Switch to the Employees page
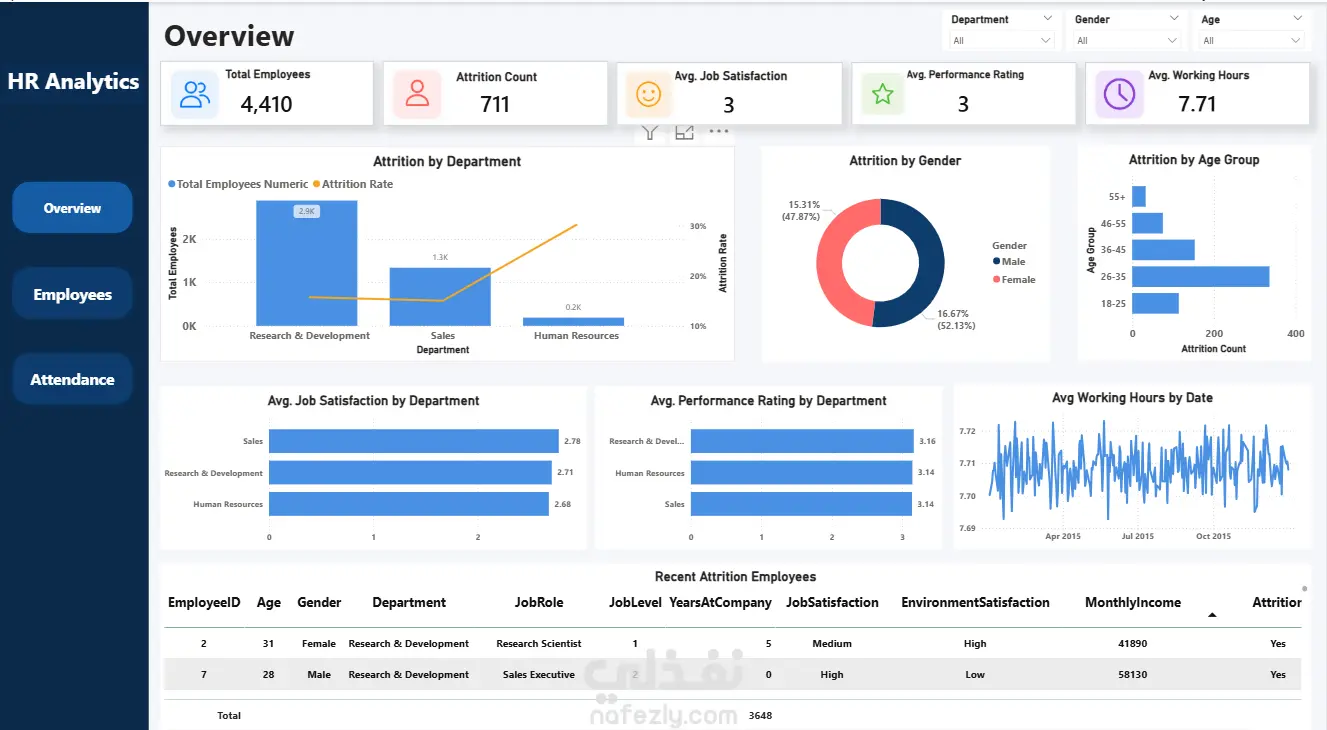The width and height of the screenshot is (1327, 730). [72, 294]
